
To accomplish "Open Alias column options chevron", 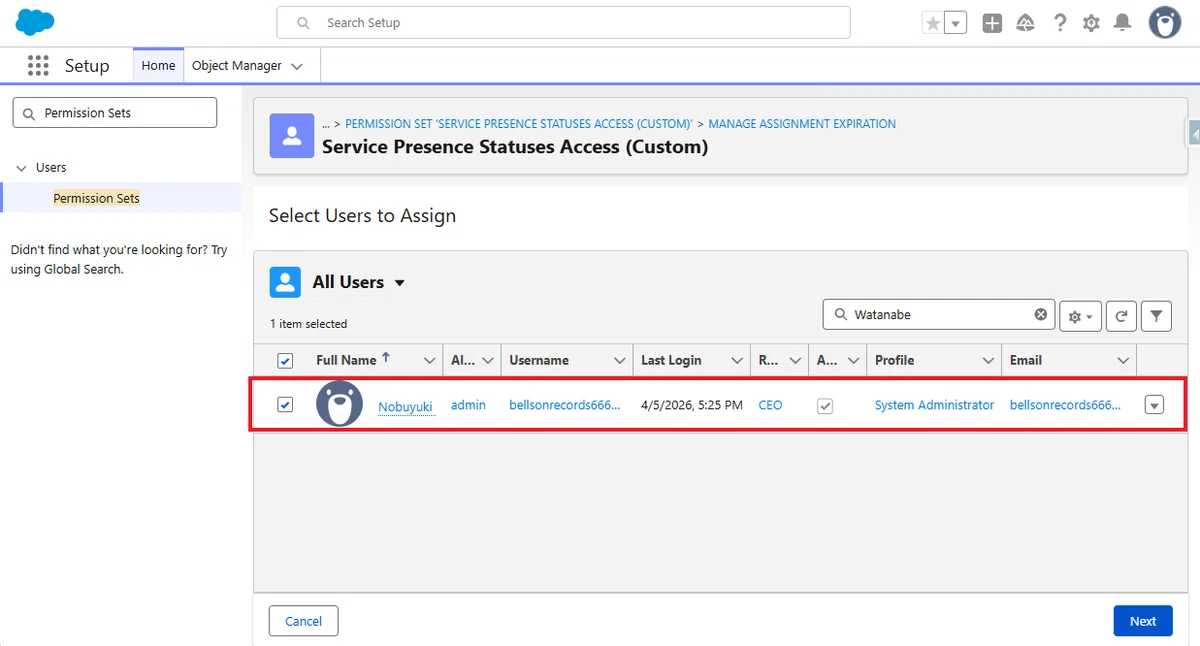I will pyautogui.click(x=488, y=361).
